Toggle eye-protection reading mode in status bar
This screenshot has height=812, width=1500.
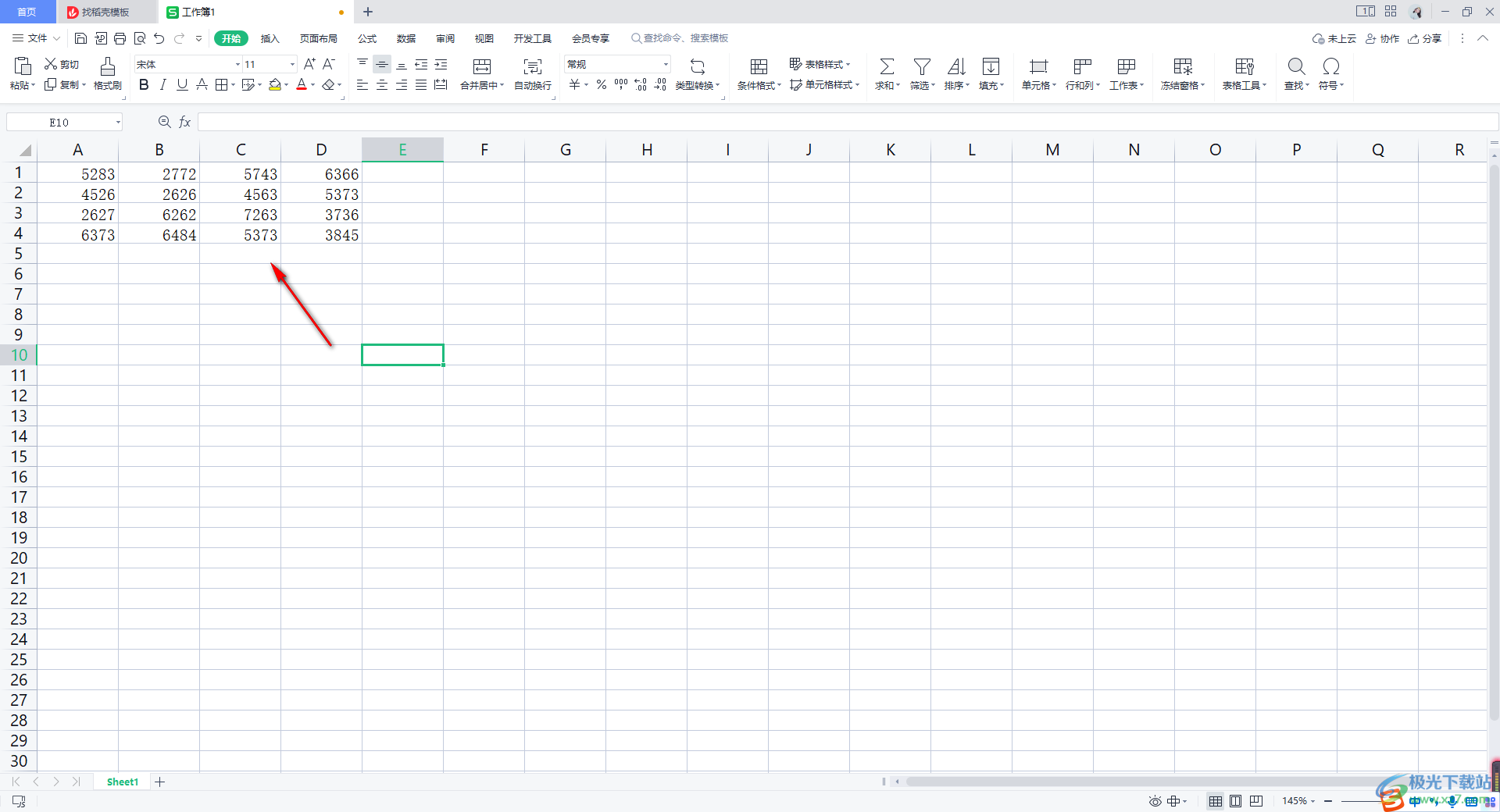click(x=1155, y=801)
